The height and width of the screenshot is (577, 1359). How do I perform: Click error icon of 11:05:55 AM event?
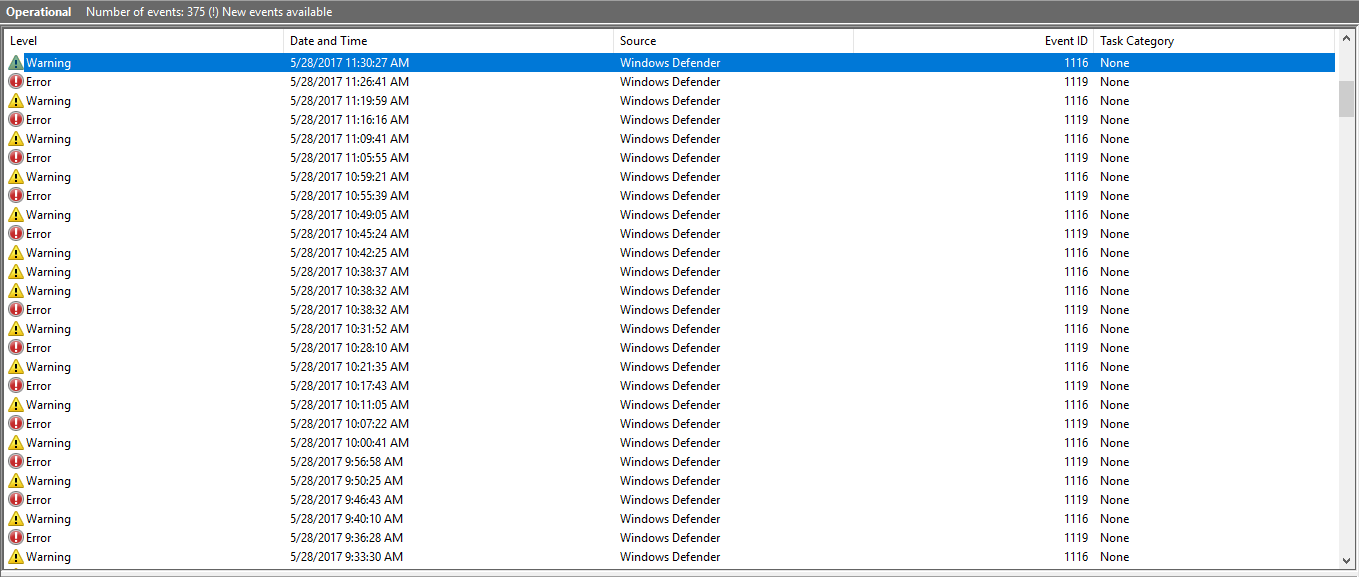tap(16, 158)
